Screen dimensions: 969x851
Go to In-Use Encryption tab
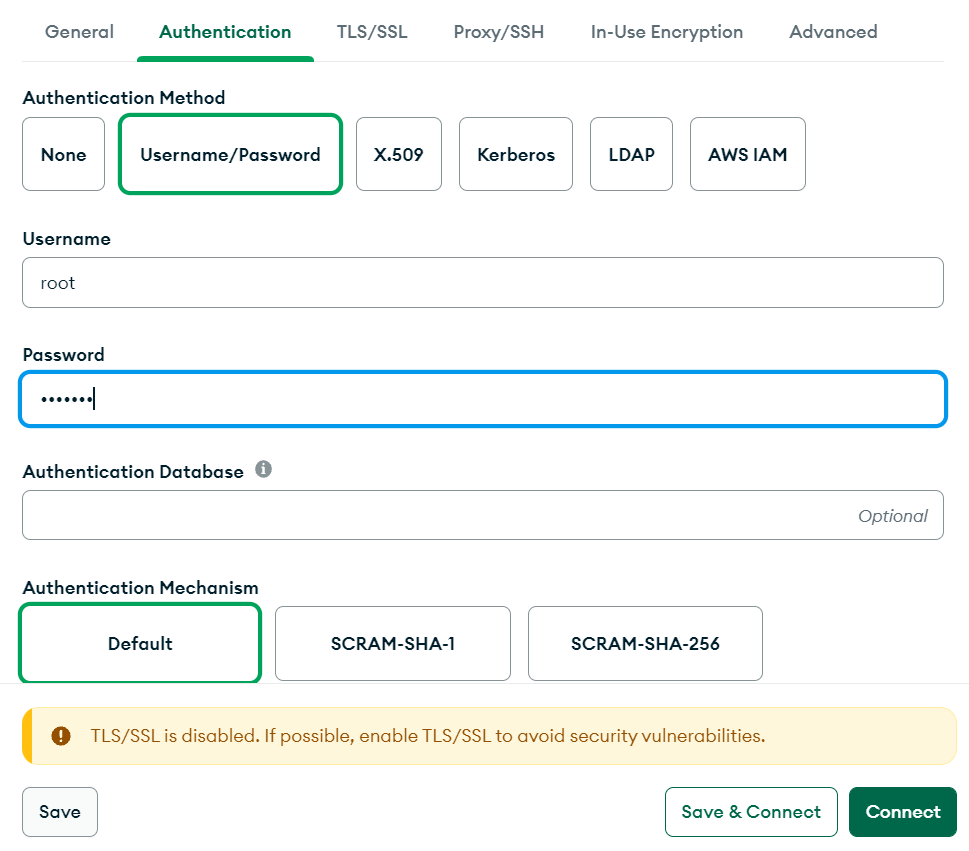[x=667, y=32]
